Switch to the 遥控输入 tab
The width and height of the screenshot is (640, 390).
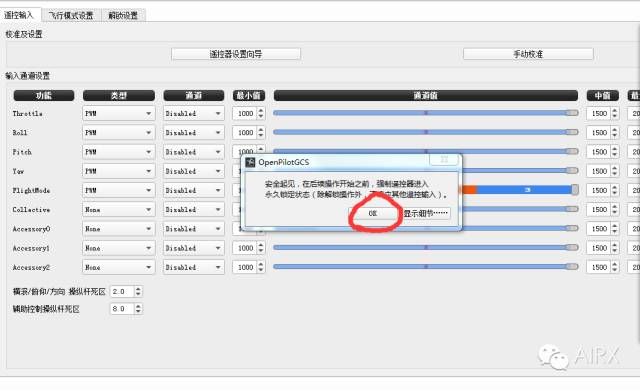[x=18, y=15]
